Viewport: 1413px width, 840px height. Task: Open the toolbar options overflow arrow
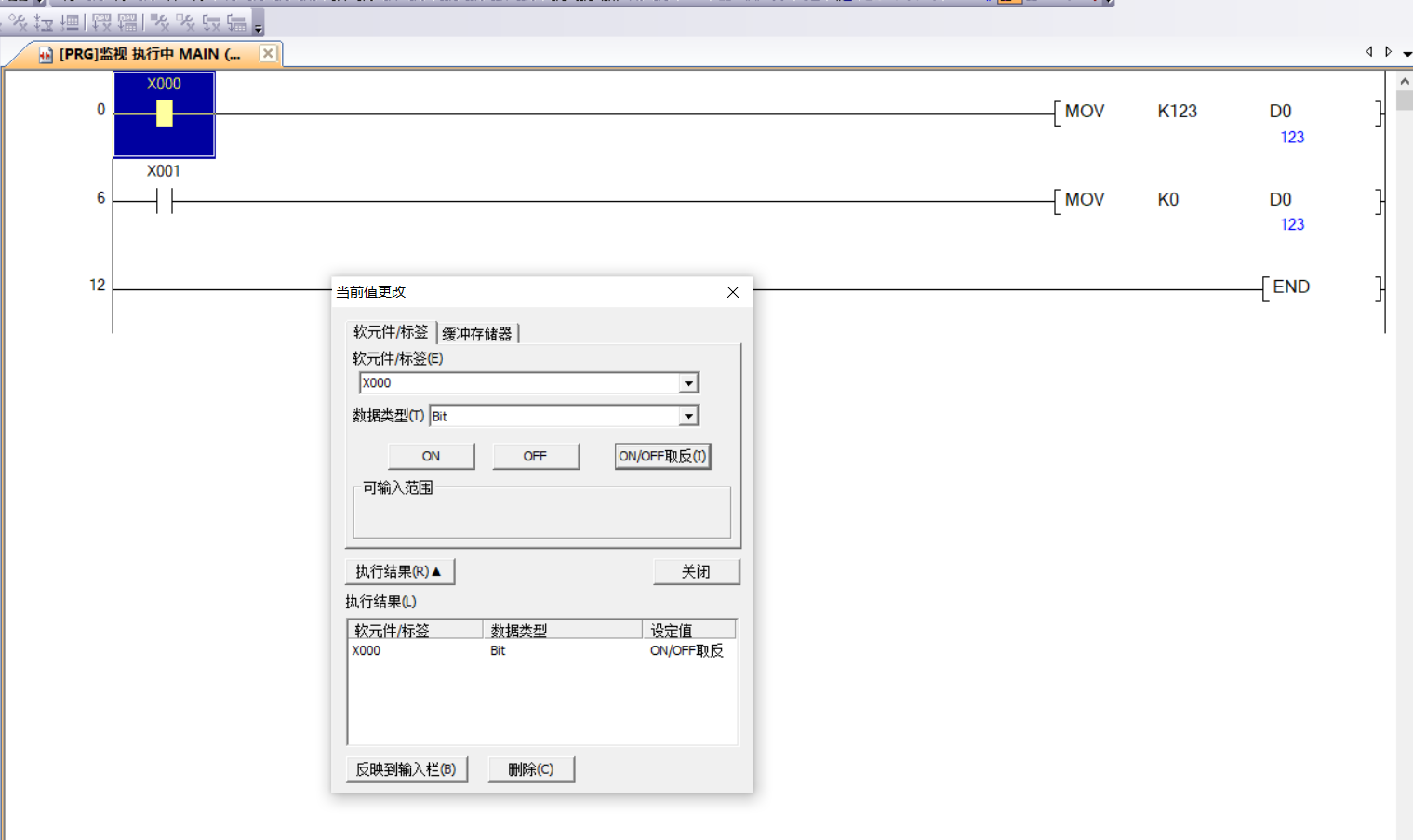click(259, 22)
